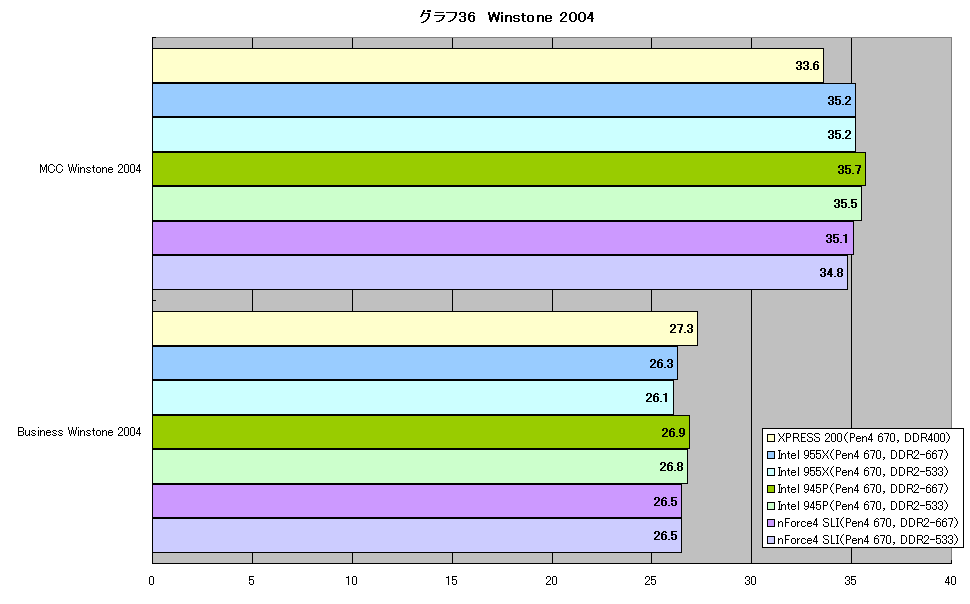Select the bar labeled 34.8
This screenshot has width=970, height=604.
click(500, 272)
